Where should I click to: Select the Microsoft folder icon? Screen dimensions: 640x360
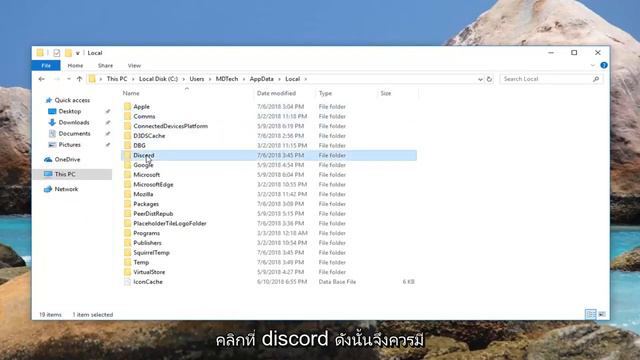pyautogui.click(x=127, y=175)
